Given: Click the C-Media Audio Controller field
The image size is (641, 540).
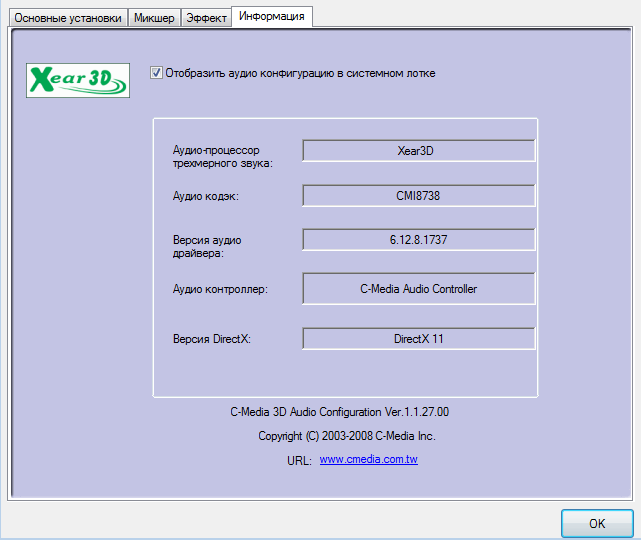Looking at the screenshot, I should tap(418, 289).
